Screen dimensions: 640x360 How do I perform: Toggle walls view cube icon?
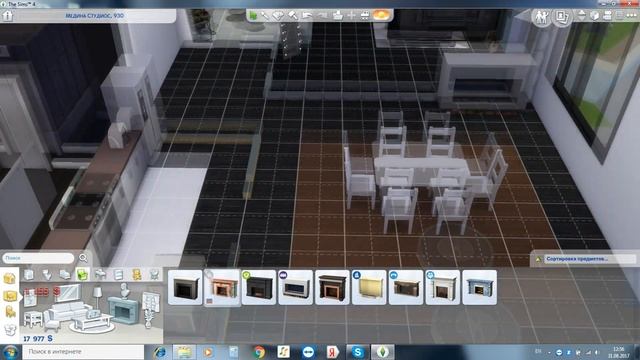point(595,16)
